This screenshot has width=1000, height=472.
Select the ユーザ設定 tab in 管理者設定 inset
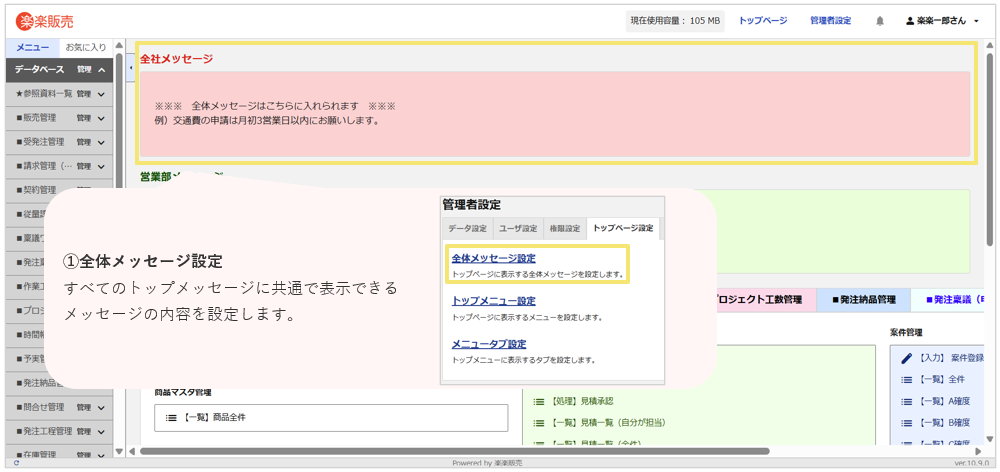coord(517,228)
